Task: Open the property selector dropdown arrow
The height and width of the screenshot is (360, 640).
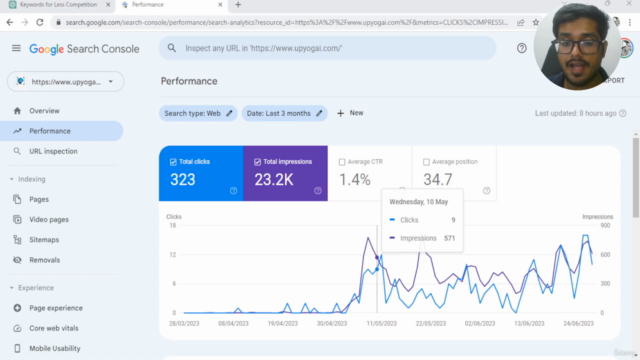Action: [x=111, y=82]
